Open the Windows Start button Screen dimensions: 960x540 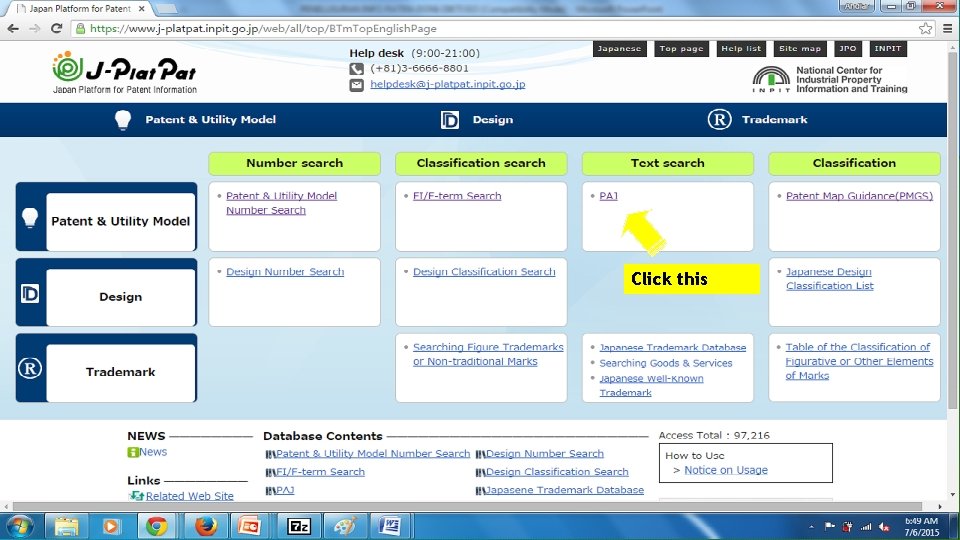(19, 526)
